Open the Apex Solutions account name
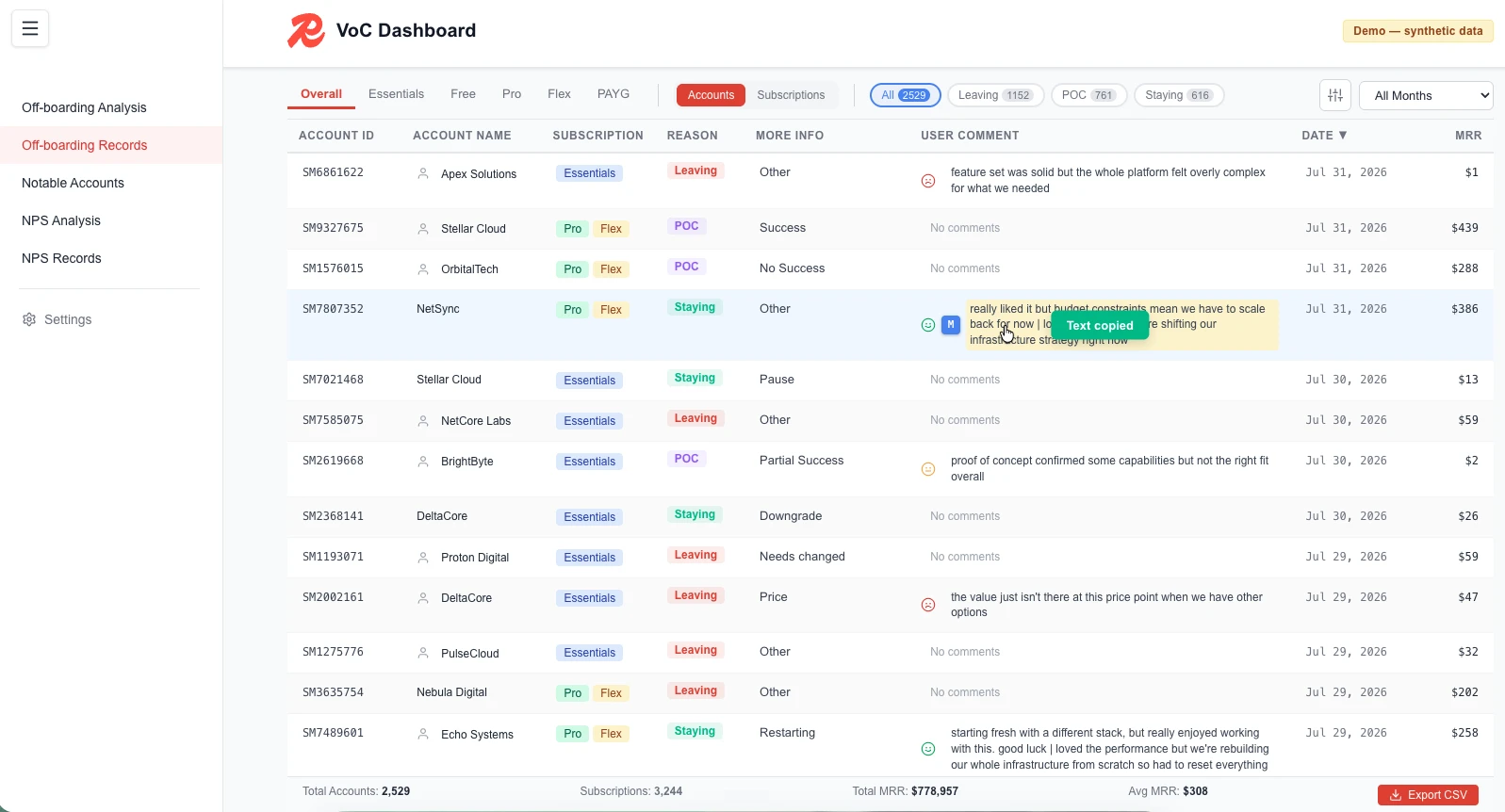1505x812 pixels. [x=479, y=174]
